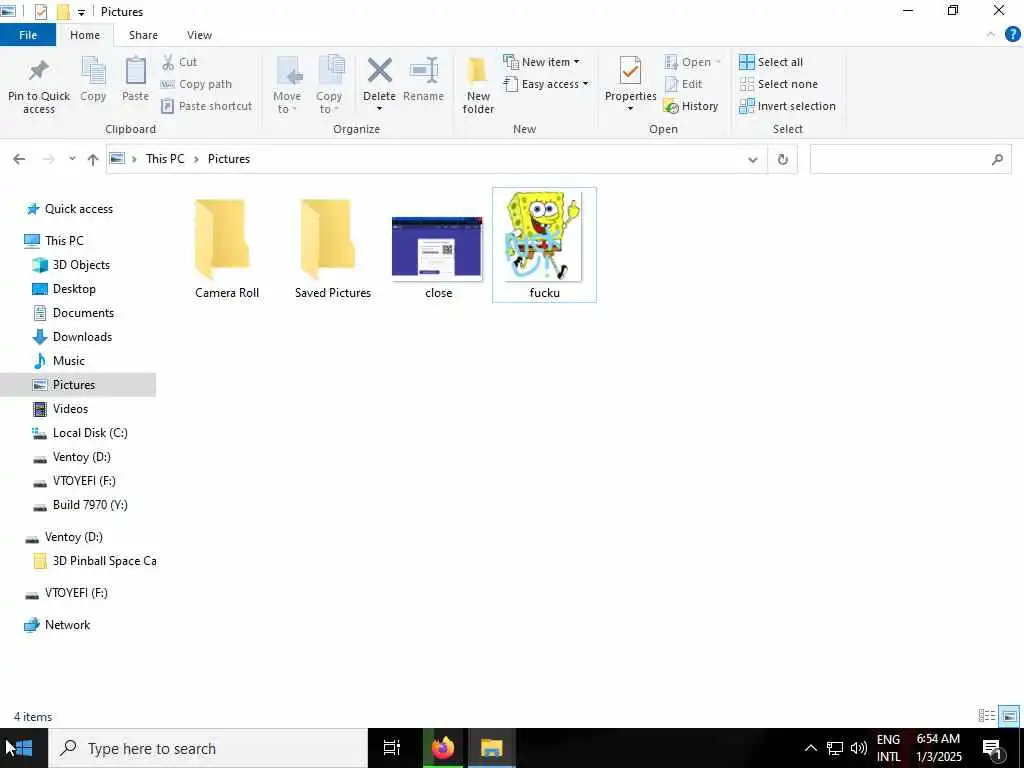The image size is (1024, 768).
Task: Click the Cut scissors icon
Action: 168,62
